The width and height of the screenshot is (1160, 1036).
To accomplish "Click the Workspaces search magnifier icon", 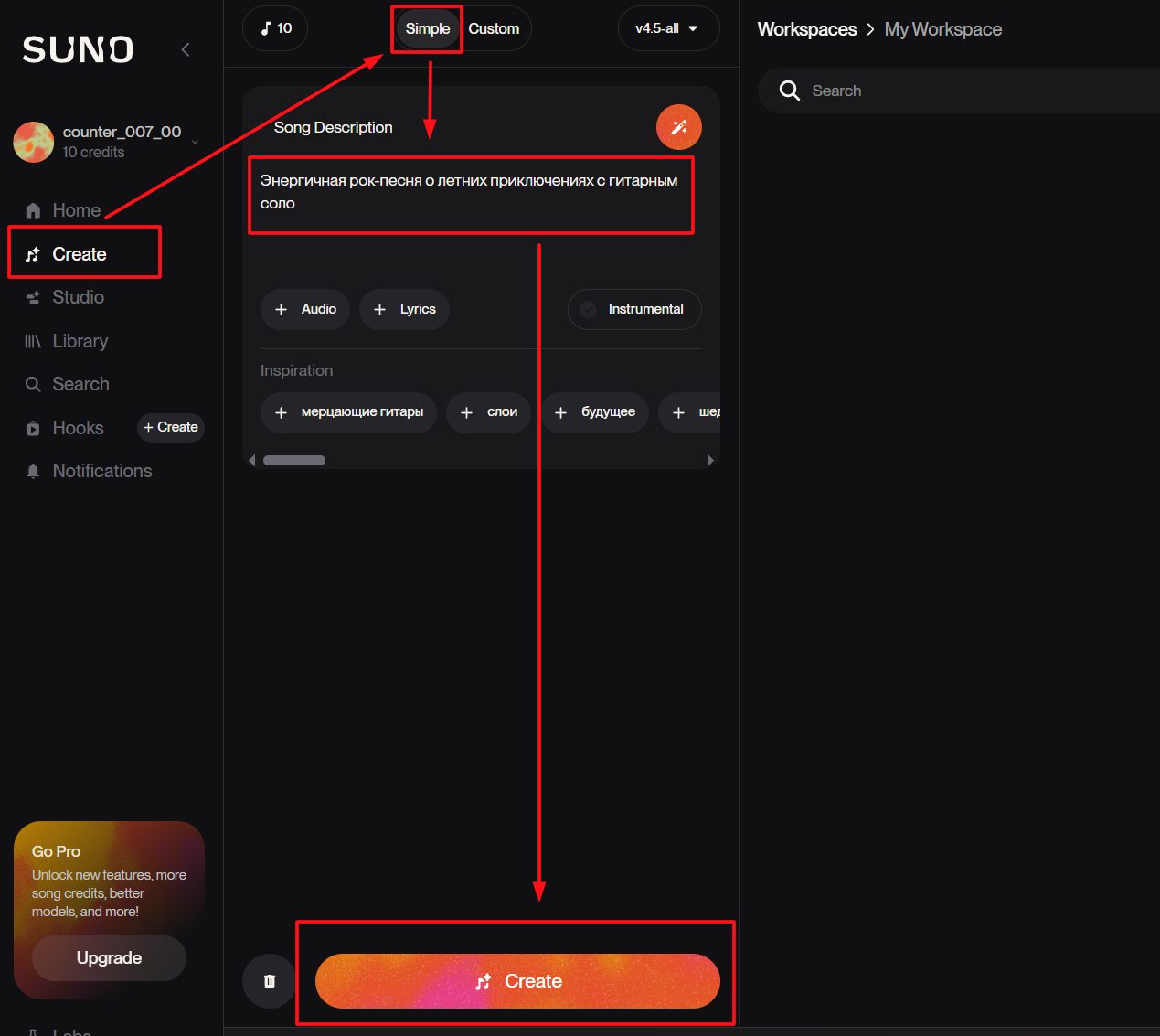I will (x=789, y=91).
